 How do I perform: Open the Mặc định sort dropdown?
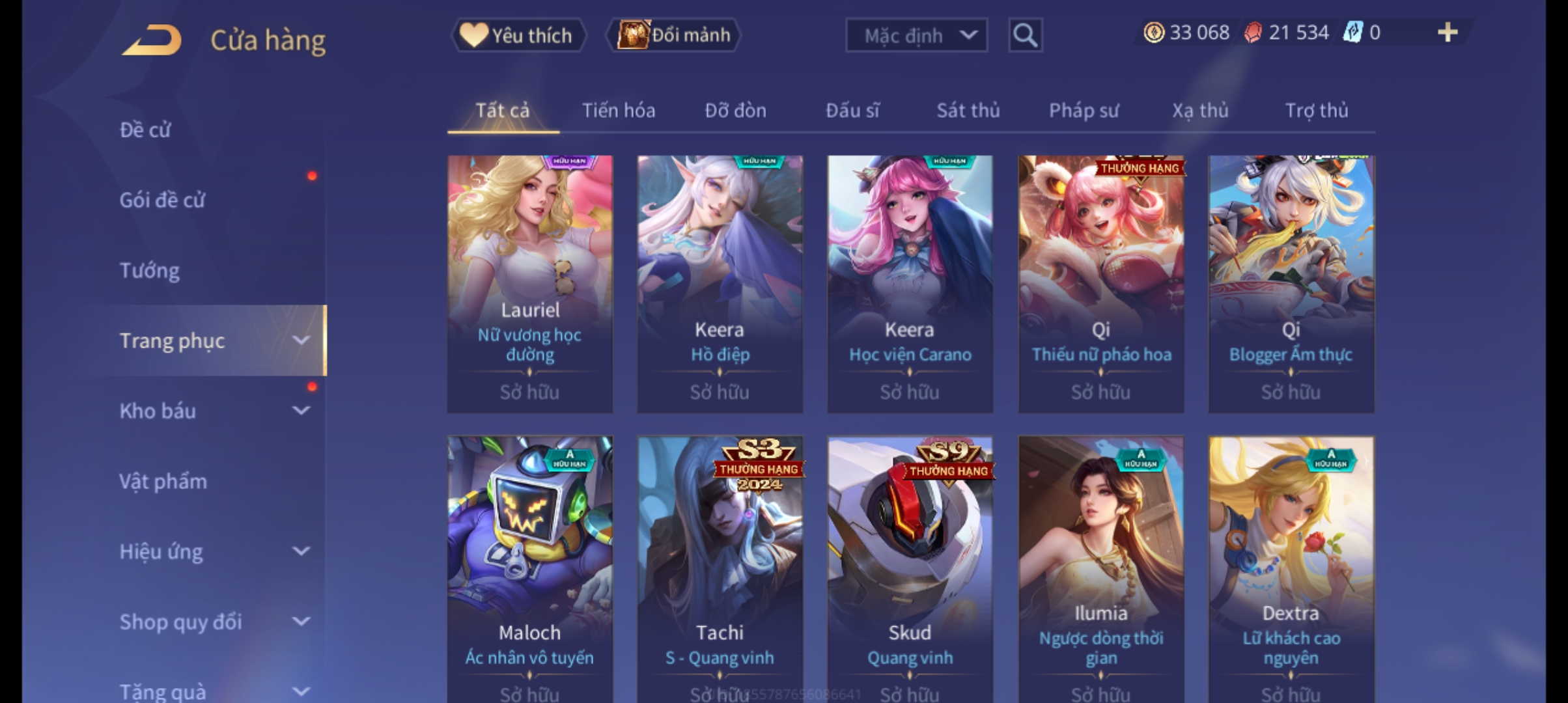tap(916, 35)
